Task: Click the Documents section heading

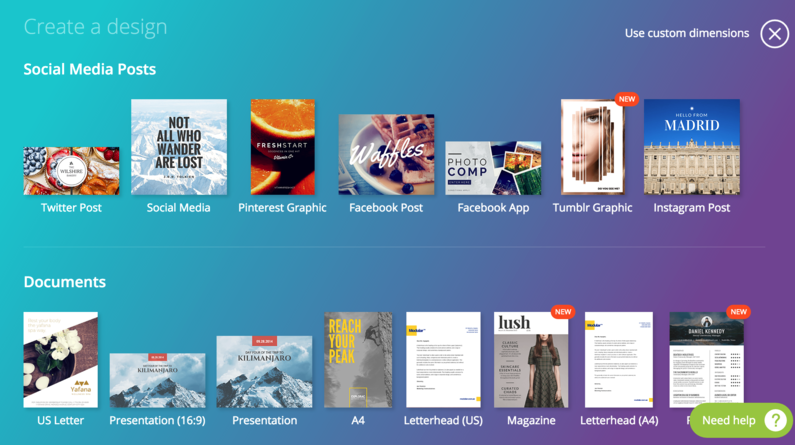Action: pos(64,282)
